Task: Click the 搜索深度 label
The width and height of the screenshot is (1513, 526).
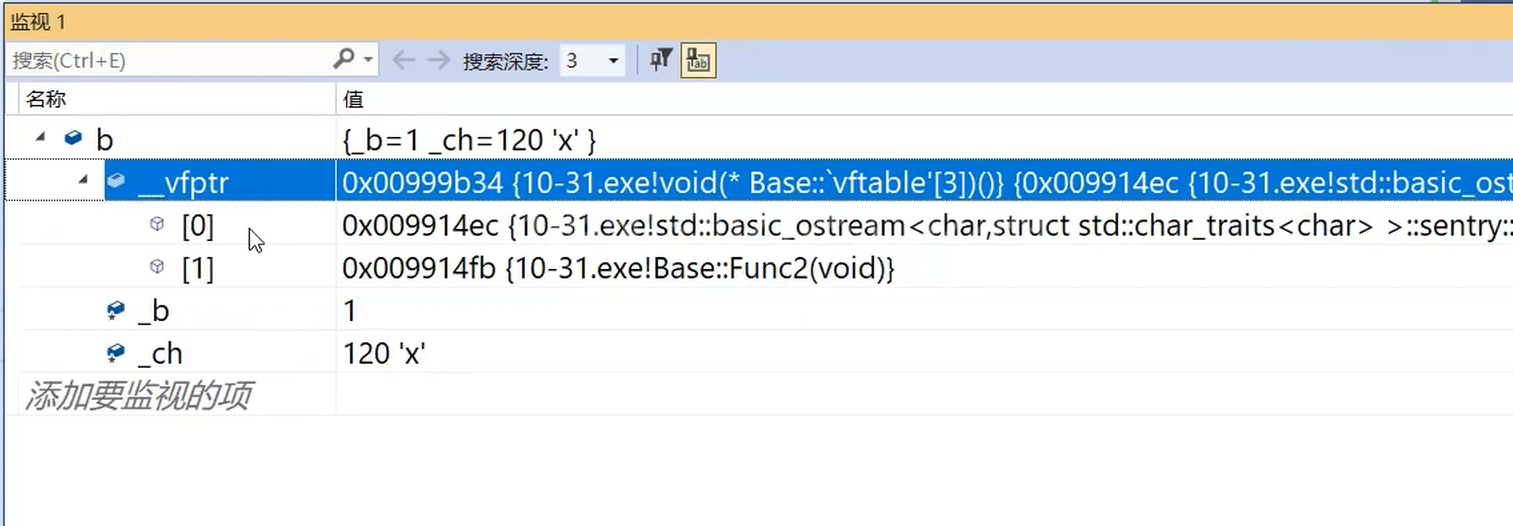Action: click(x=506, y=61)
